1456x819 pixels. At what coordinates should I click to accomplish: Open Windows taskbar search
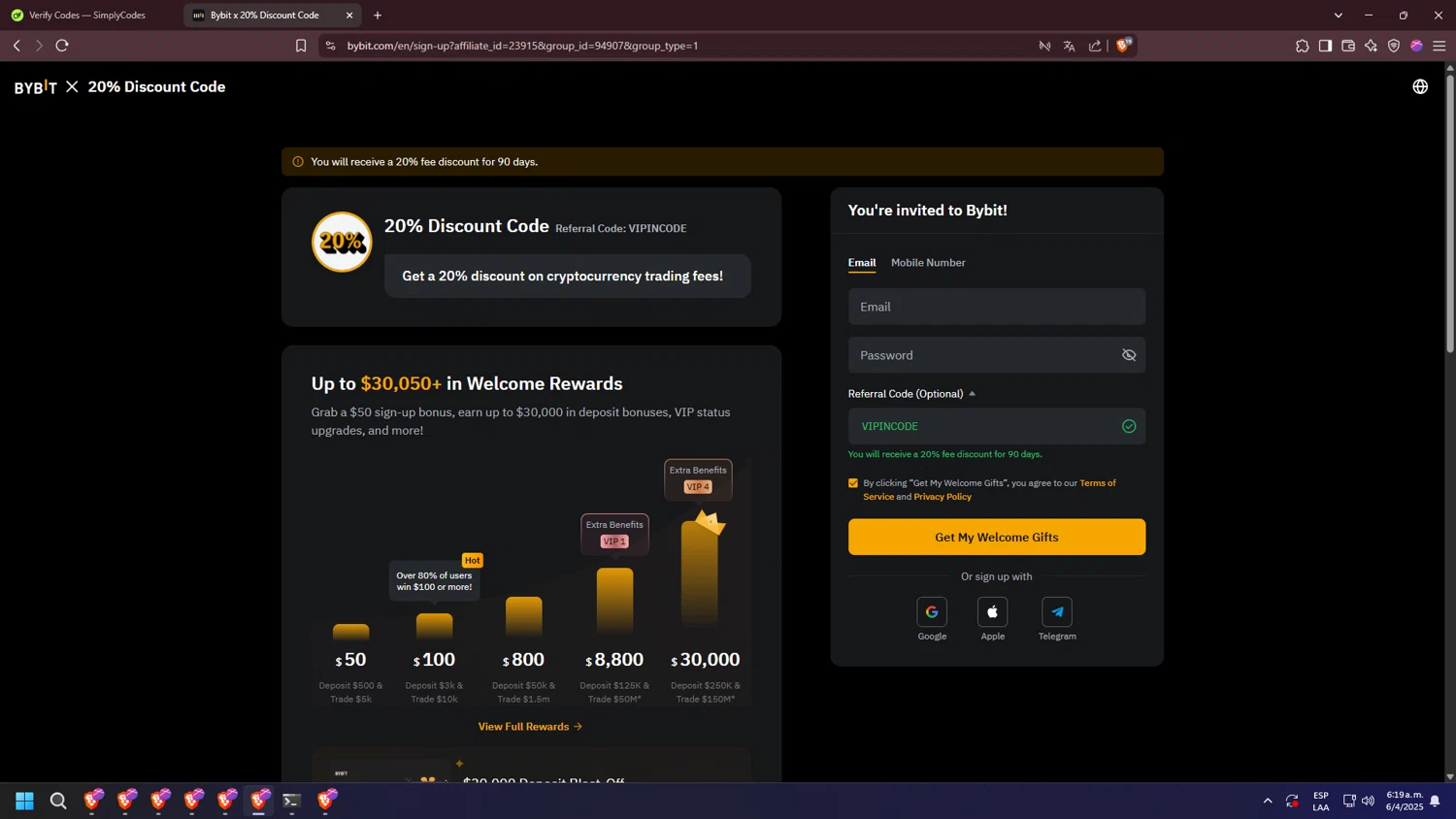click(x=58, y=801)
